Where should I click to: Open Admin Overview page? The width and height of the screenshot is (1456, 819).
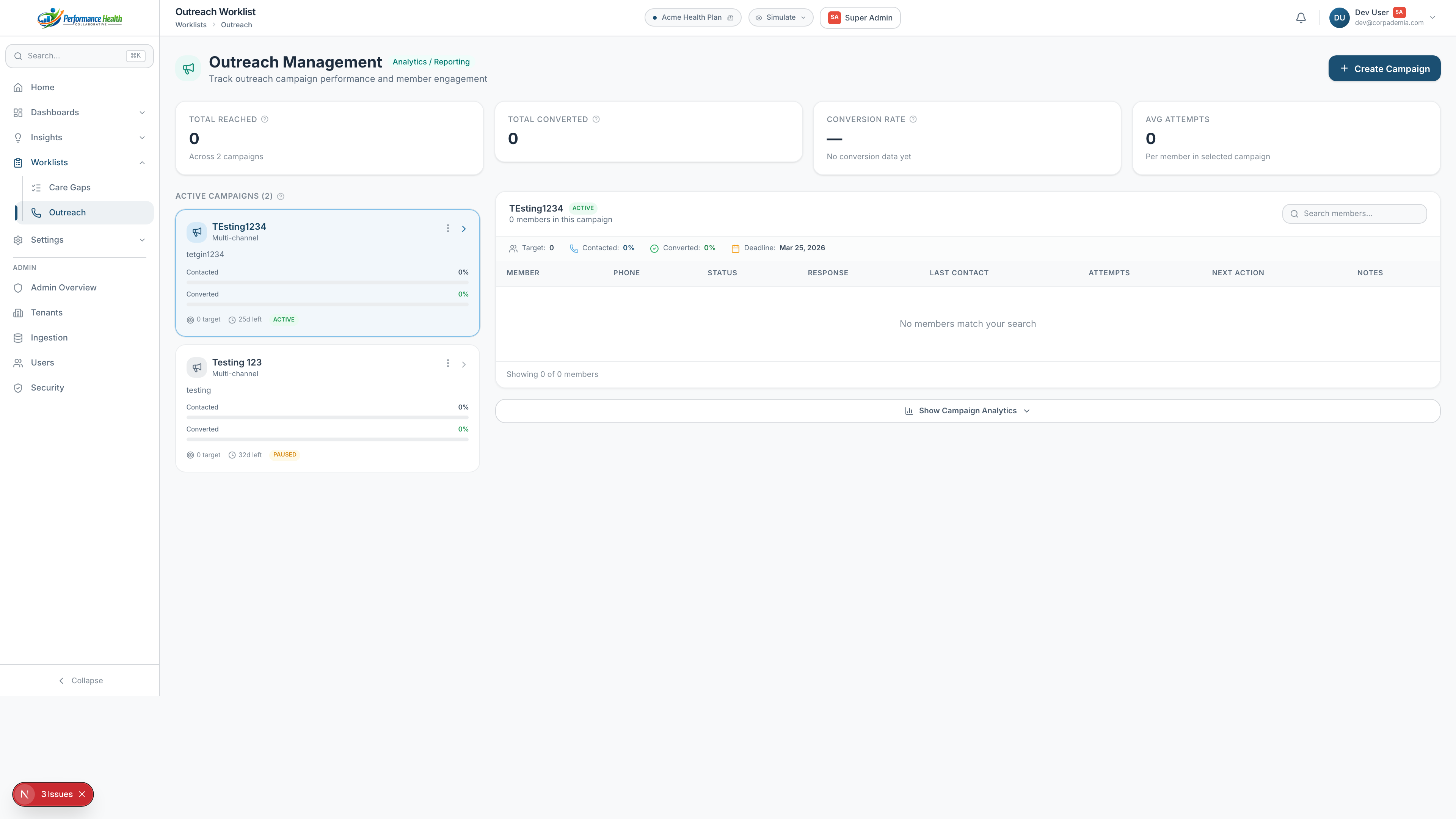pyautogui.click(x=80, y=288)
